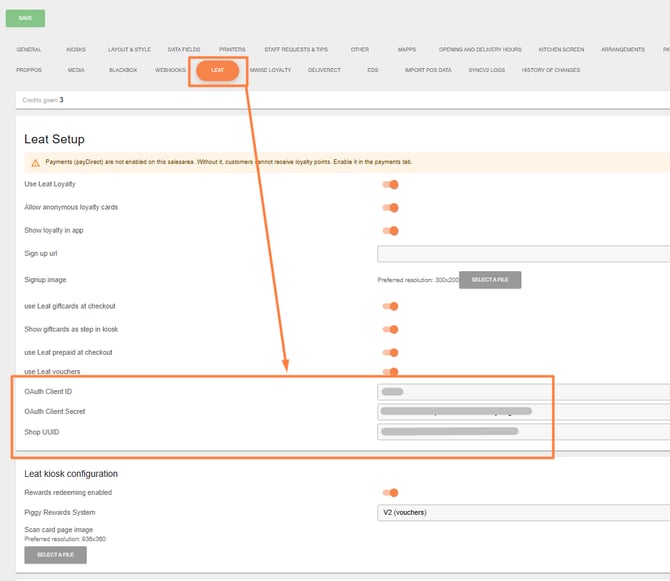Toggle Rewards redeeming enabled switch
670x581 pixels.
(391, 492)
